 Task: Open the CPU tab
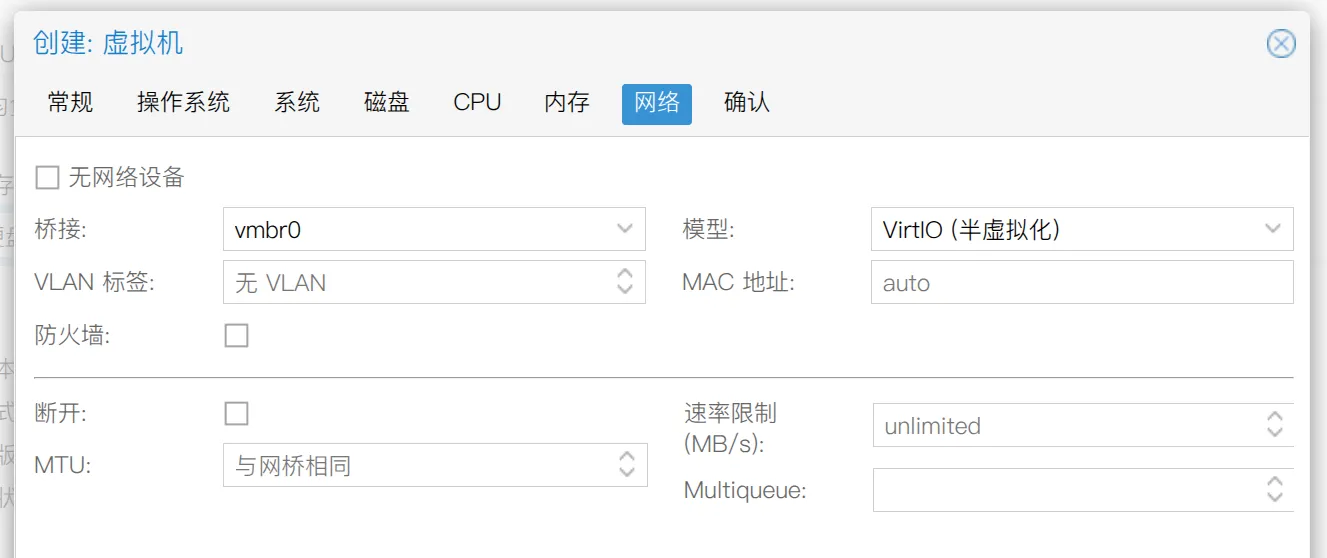pos(477,103)
